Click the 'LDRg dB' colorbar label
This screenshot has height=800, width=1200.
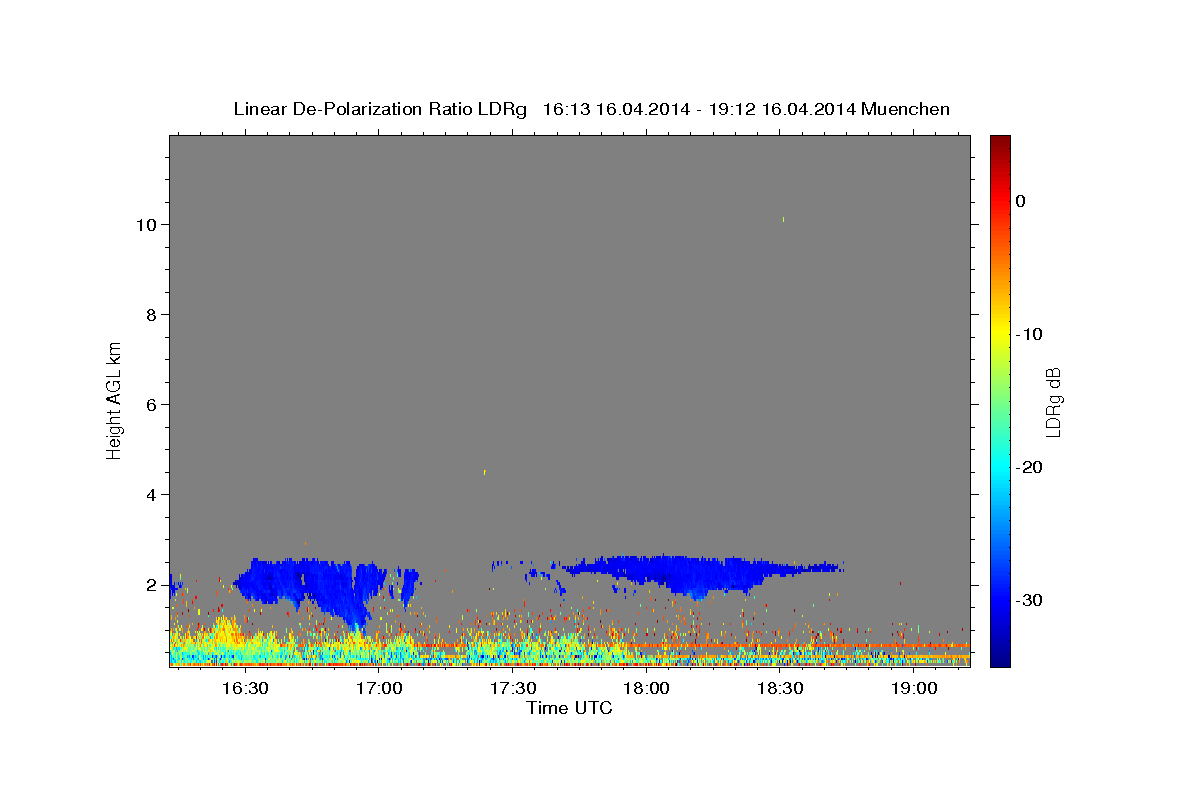coord(1053,402)
